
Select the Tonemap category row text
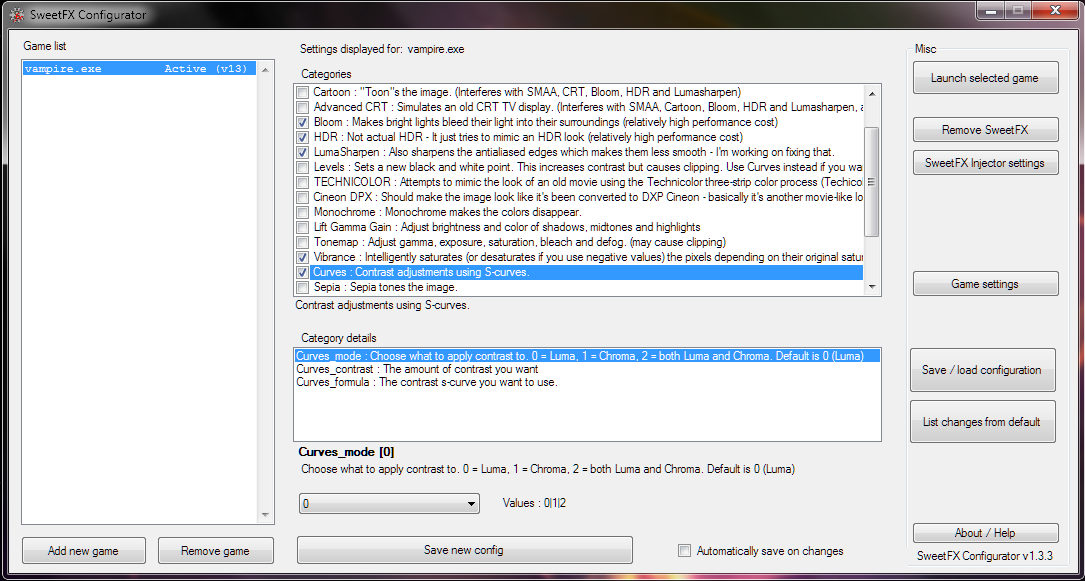(x=519, y=243)
